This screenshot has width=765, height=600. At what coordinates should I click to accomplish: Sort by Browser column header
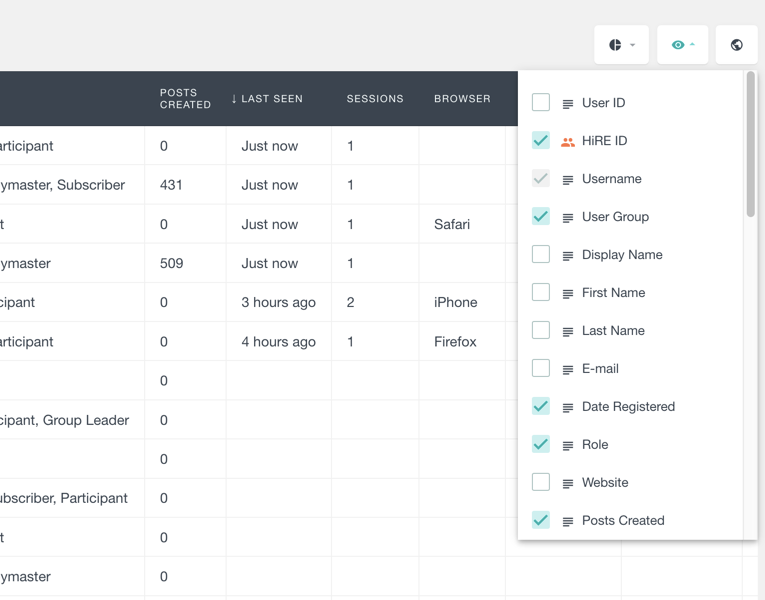[462, 99]
